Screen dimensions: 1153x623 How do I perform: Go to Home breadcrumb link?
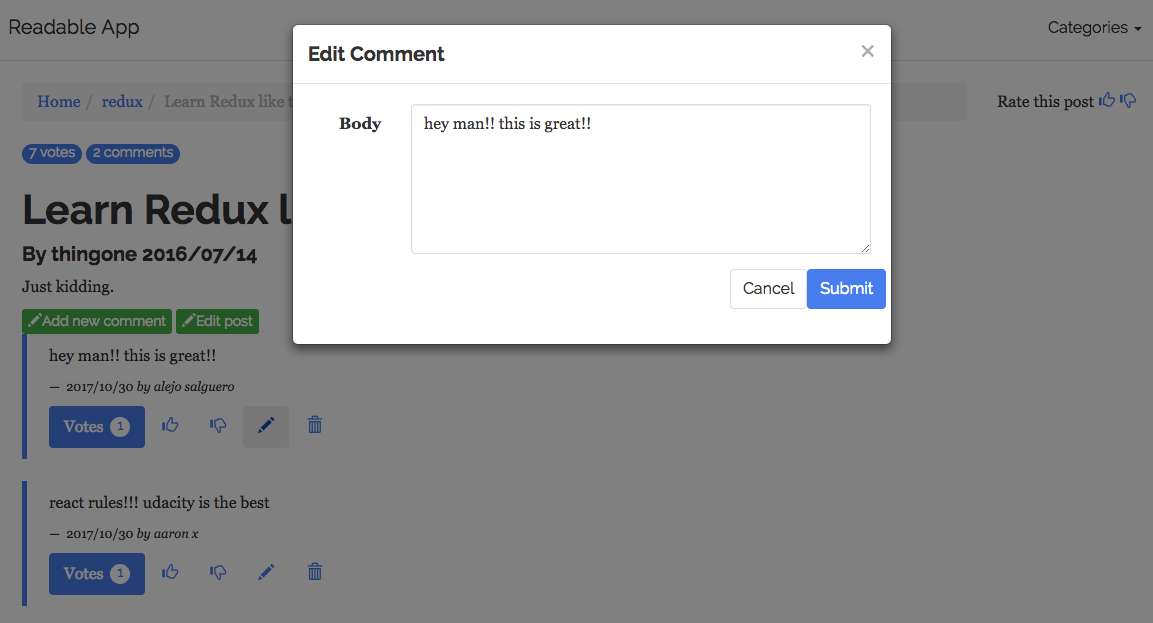(59, 102)
